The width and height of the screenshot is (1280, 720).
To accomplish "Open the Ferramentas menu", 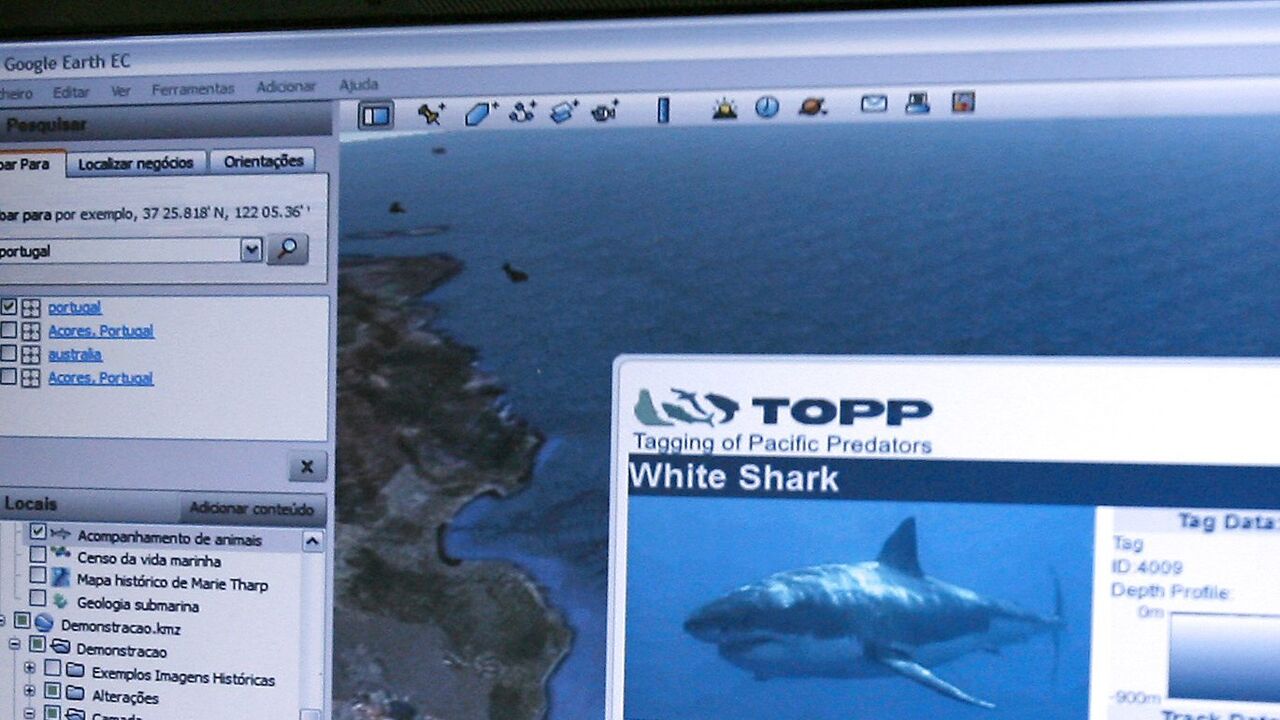I will click(193, 89).
